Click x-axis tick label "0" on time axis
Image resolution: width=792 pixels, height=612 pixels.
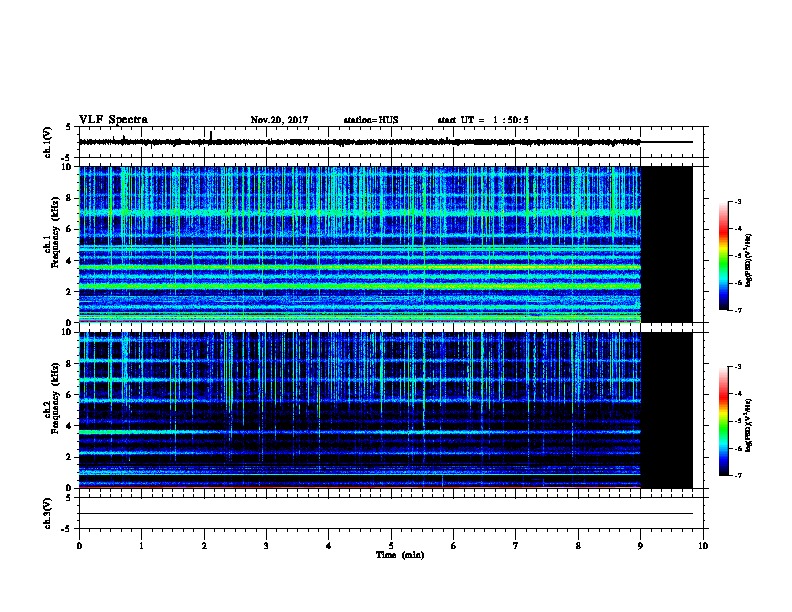[79, 546]
